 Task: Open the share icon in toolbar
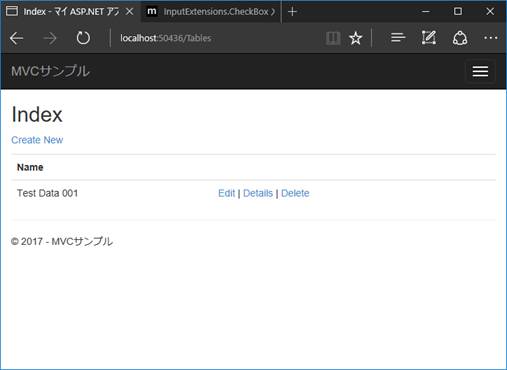click(460, 38)
